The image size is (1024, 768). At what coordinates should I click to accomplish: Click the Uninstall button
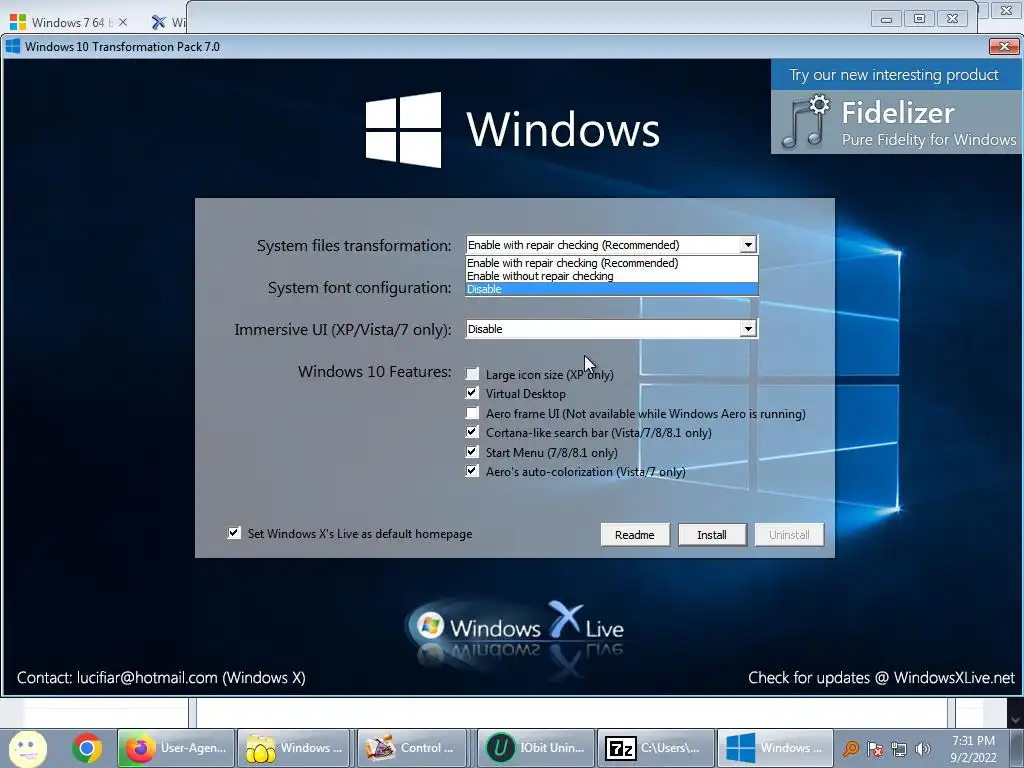789,535
